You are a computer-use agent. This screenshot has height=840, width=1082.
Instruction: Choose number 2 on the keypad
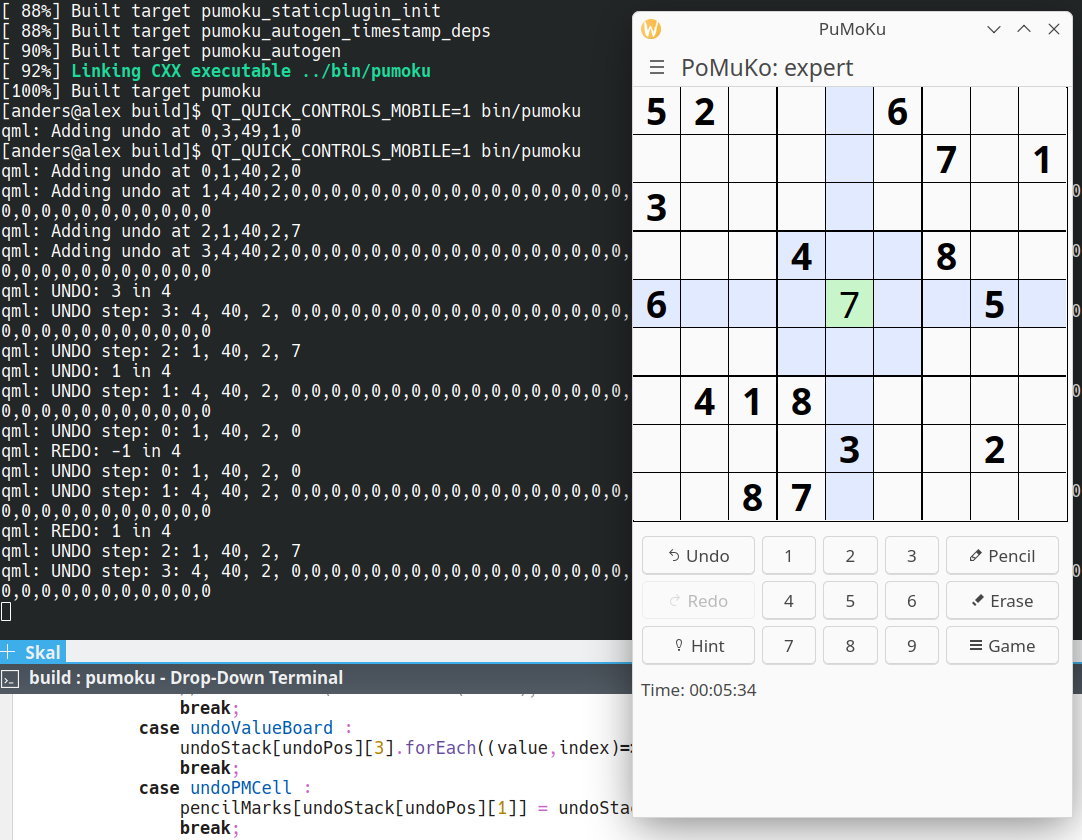(850, 556)
